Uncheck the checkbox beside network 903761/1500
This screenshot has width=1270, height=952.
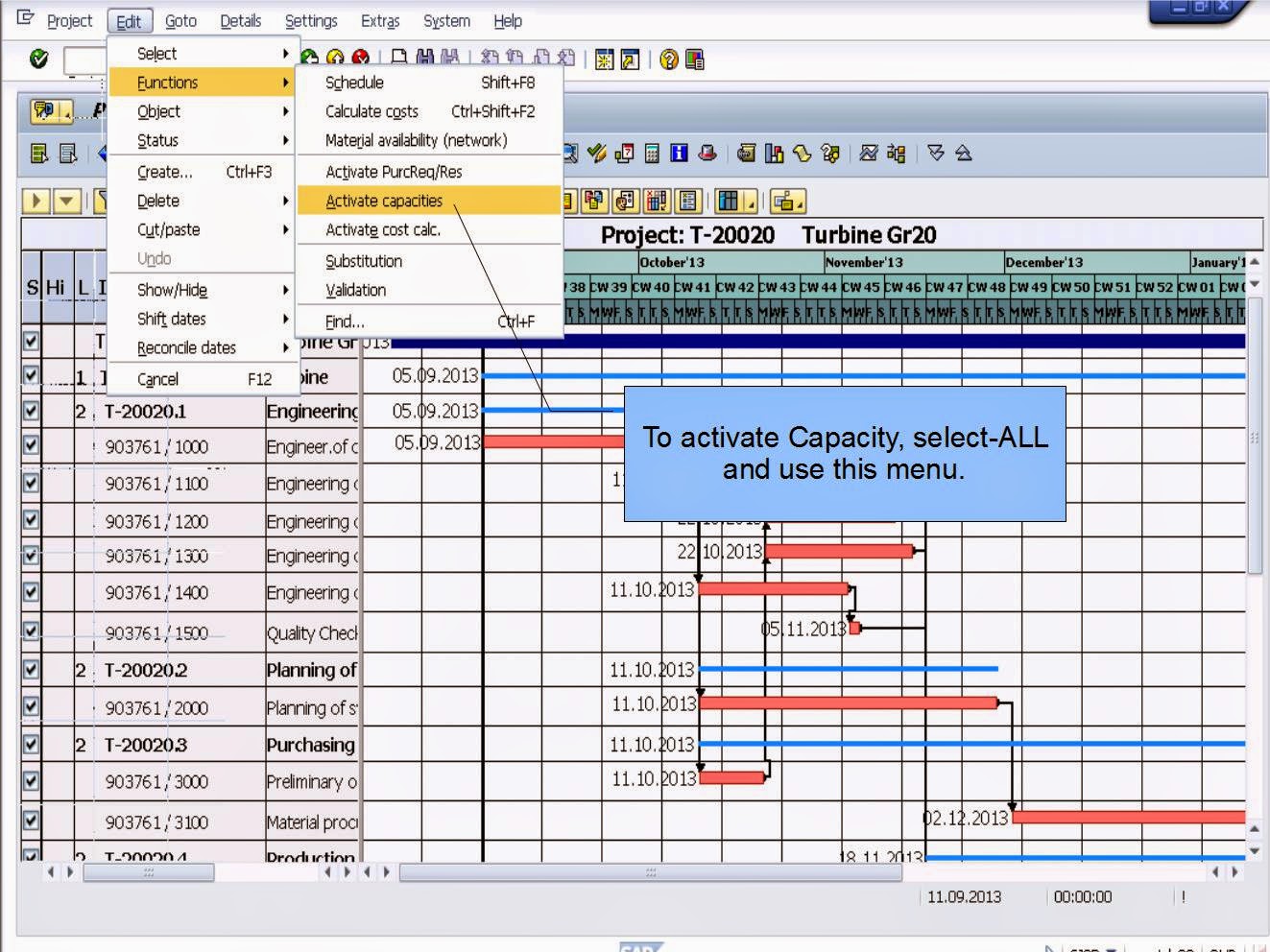(30, 632)
